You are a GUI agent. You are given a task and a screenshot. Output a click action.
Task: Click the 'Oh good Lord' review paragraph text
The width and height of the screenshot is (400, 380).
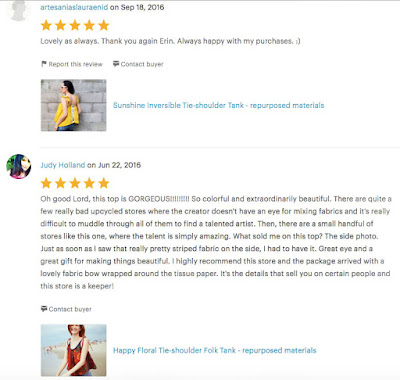(x=215, y=242)
